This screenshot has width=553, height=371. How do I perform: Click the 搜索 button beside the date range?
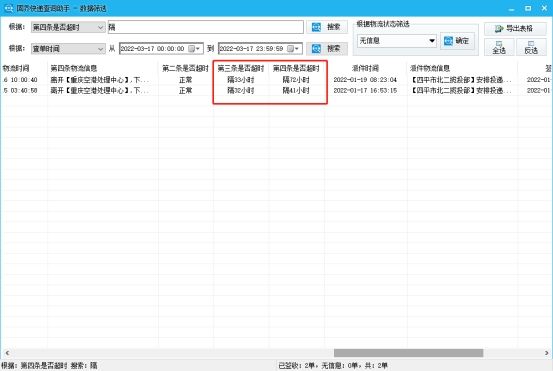click(x=327, y=49)
